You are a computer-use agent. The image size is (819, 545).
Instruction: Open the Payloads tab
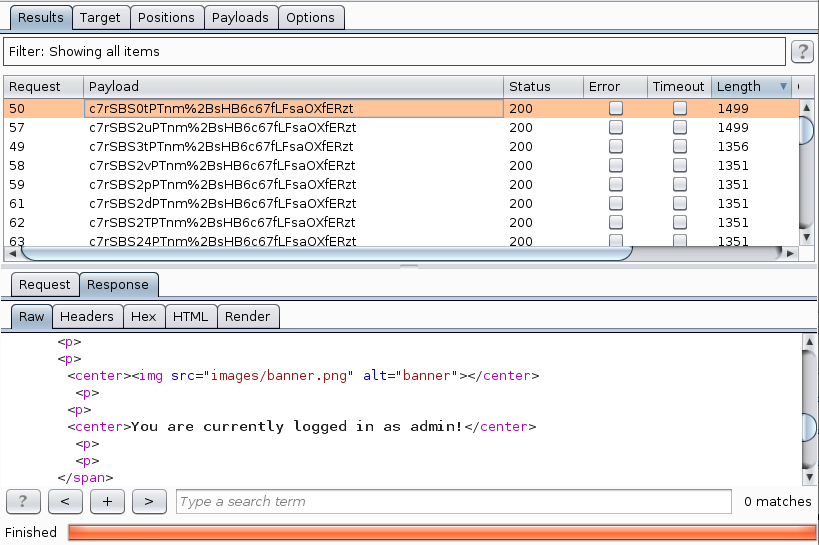tap(240, 18)
